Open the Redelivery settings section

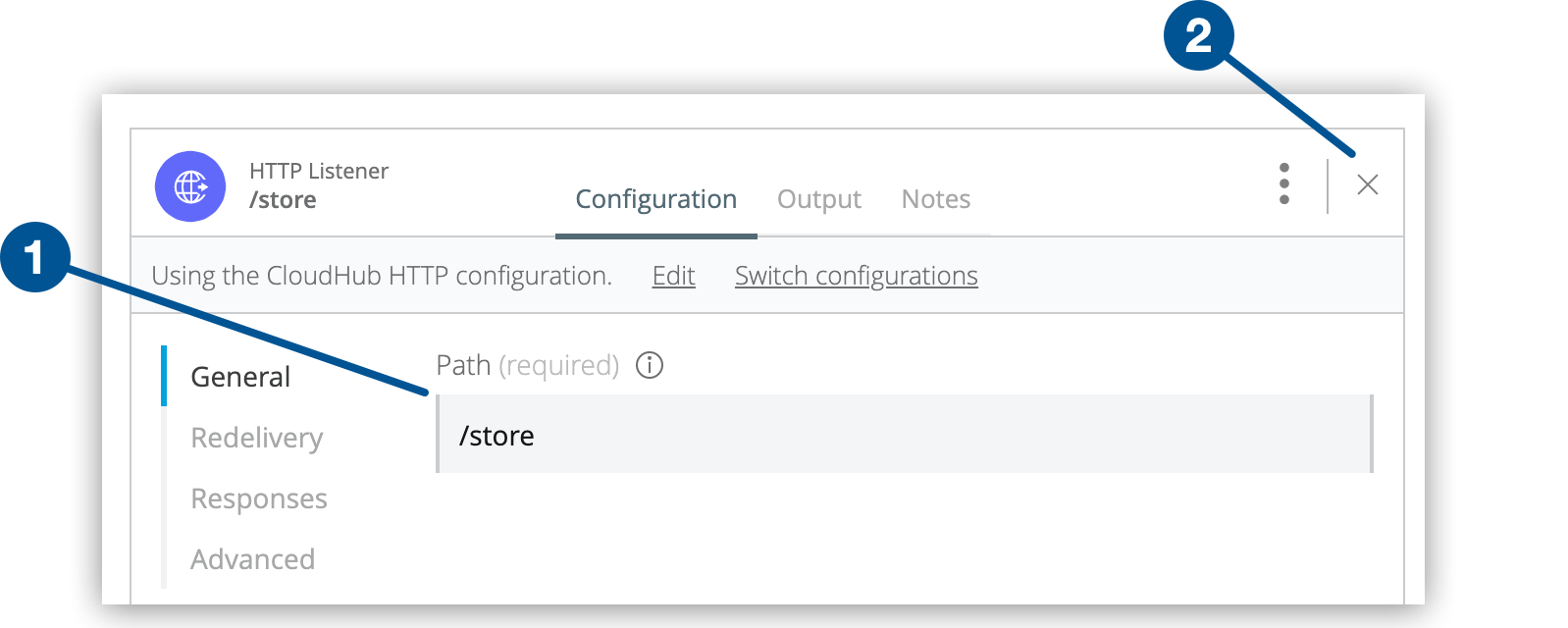click(256, 438)
